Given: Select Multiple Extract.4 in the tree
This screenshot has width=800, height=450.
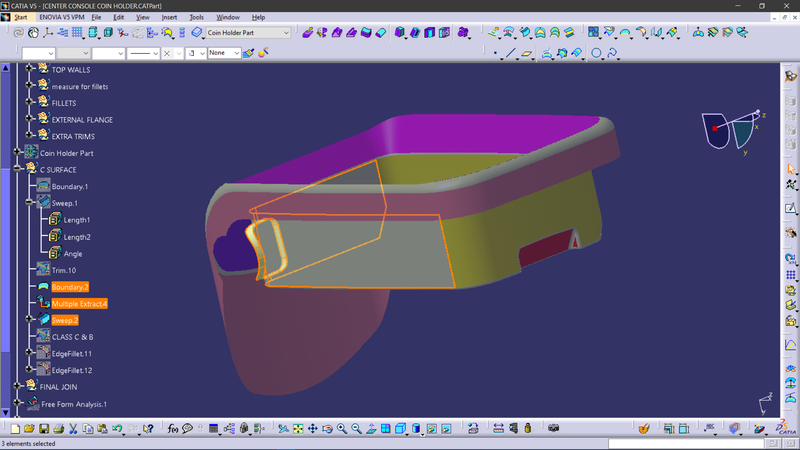Looking at the screenshot, I should (80, 304).
